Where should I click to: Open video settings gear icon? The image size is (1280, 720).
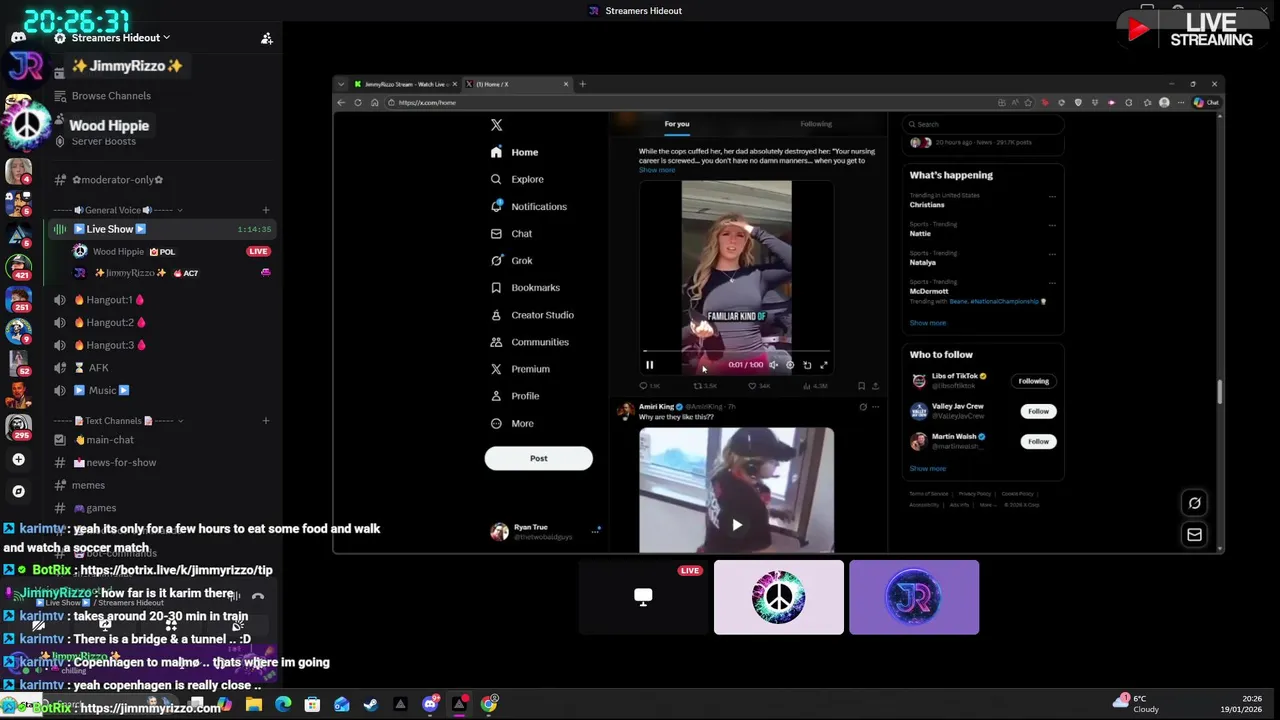pyautogui.click(x=790, y=365)
